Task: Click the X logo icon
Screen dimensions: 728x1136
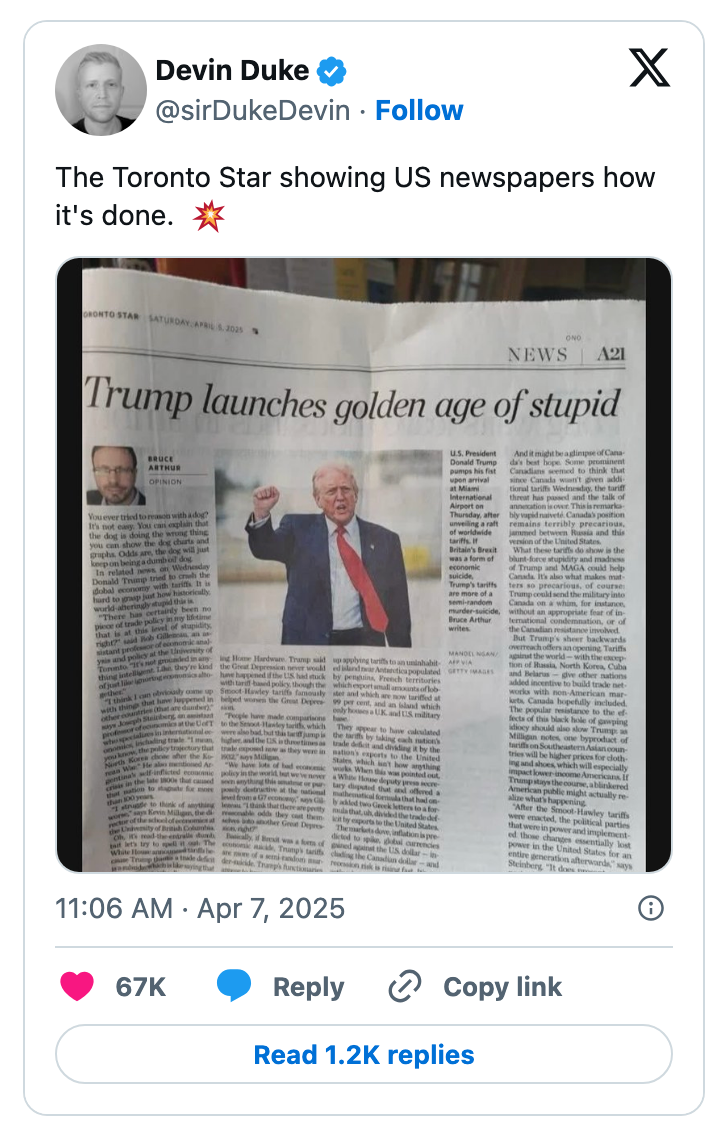Action: pos(649,68)
